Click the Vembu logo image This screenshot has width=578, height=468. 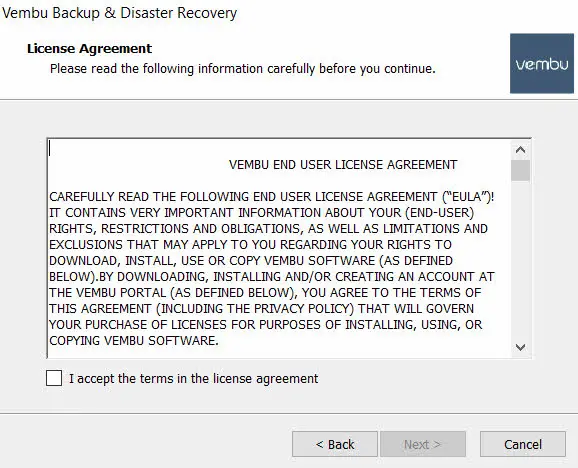[542, 63]
